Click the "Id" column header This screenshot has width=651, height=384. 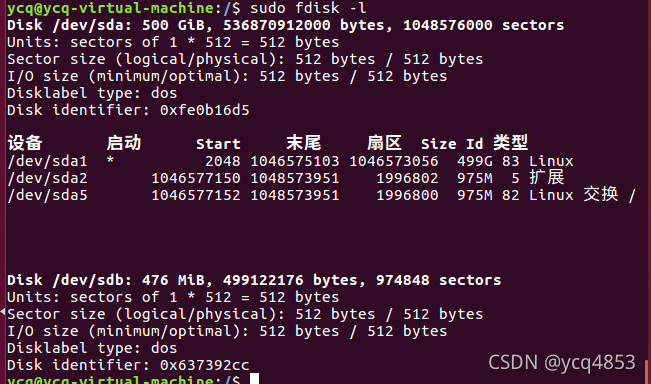coord(475,144)
